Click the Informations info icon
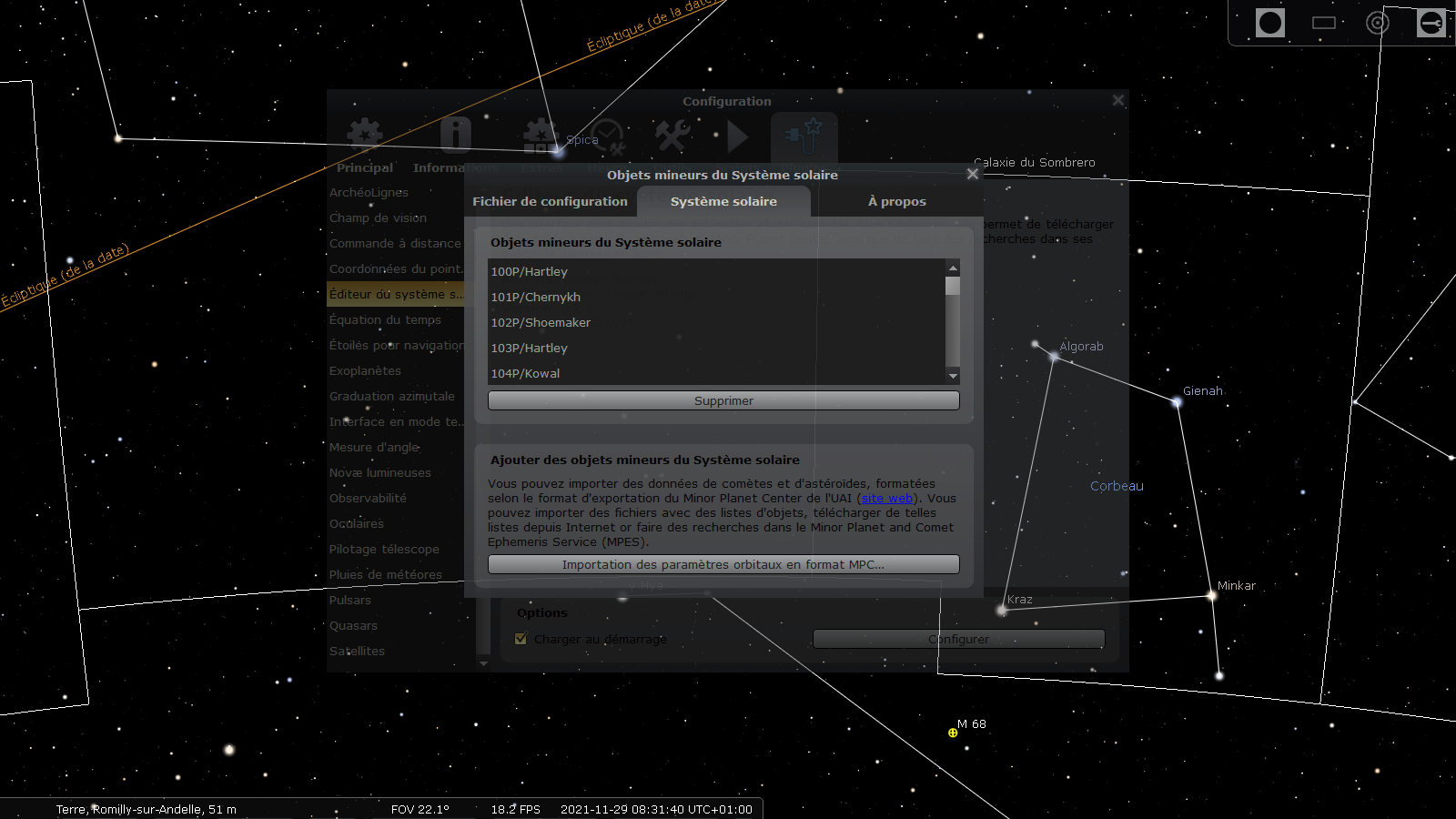This screenshot has width=1456, height=819. tap(454, 135)
